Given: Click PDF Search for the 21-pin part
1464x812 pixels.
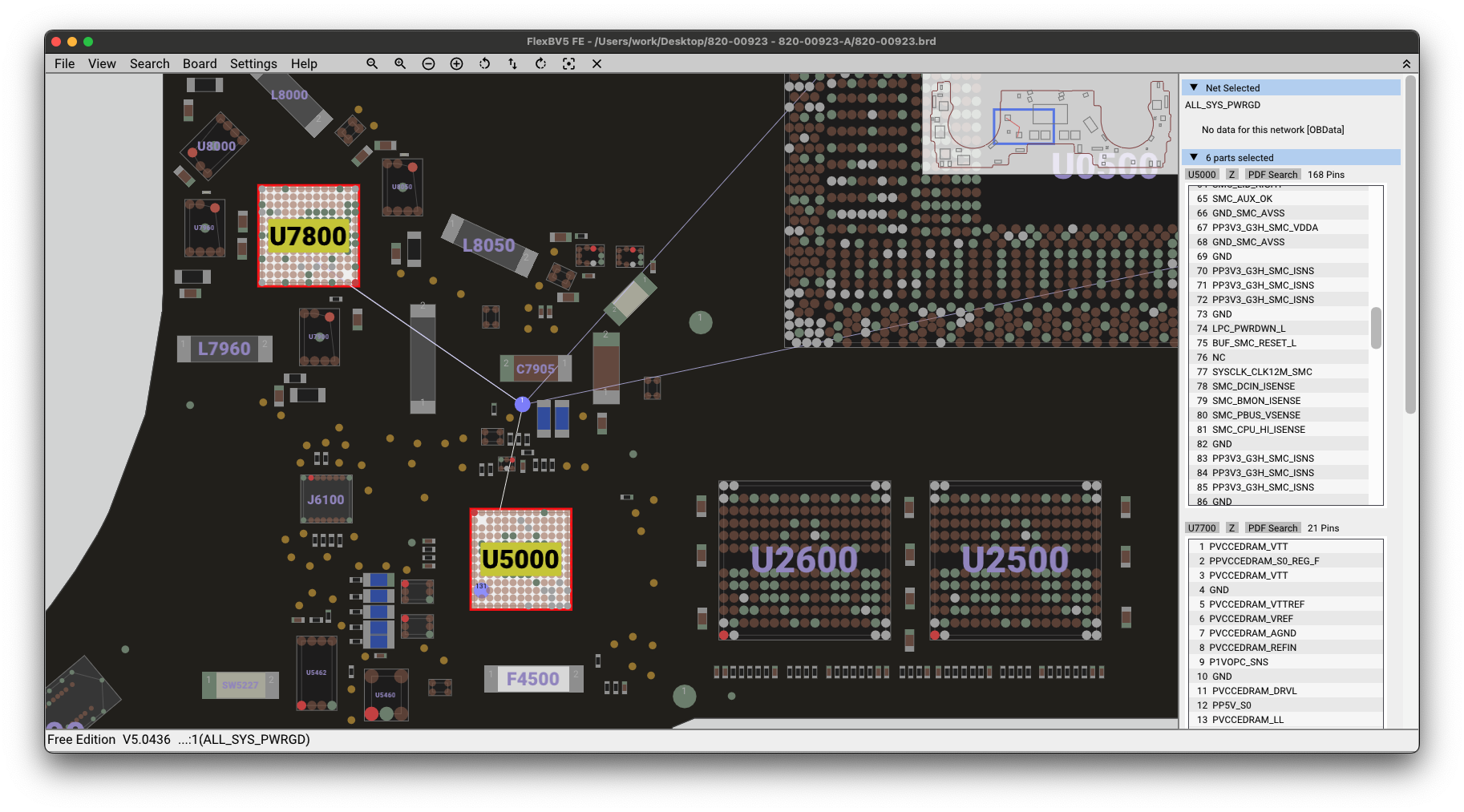Looking at the screenshot, I should pos(1272,527).
